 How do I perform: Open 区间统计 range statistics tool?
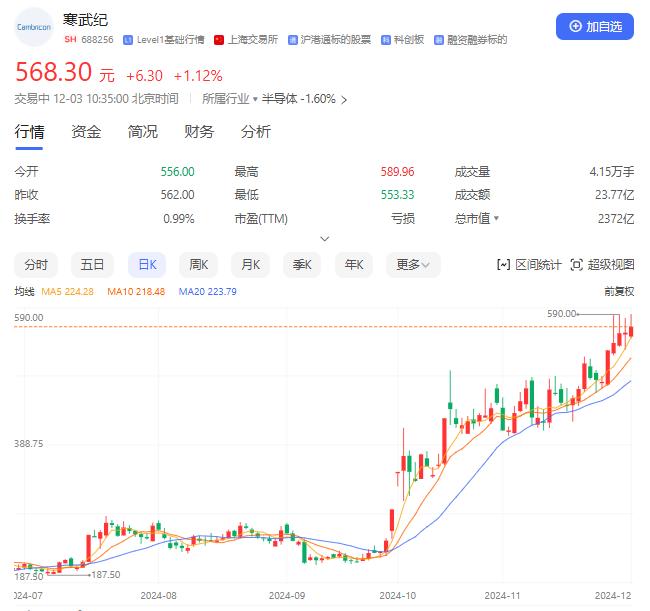pos(529,264)
